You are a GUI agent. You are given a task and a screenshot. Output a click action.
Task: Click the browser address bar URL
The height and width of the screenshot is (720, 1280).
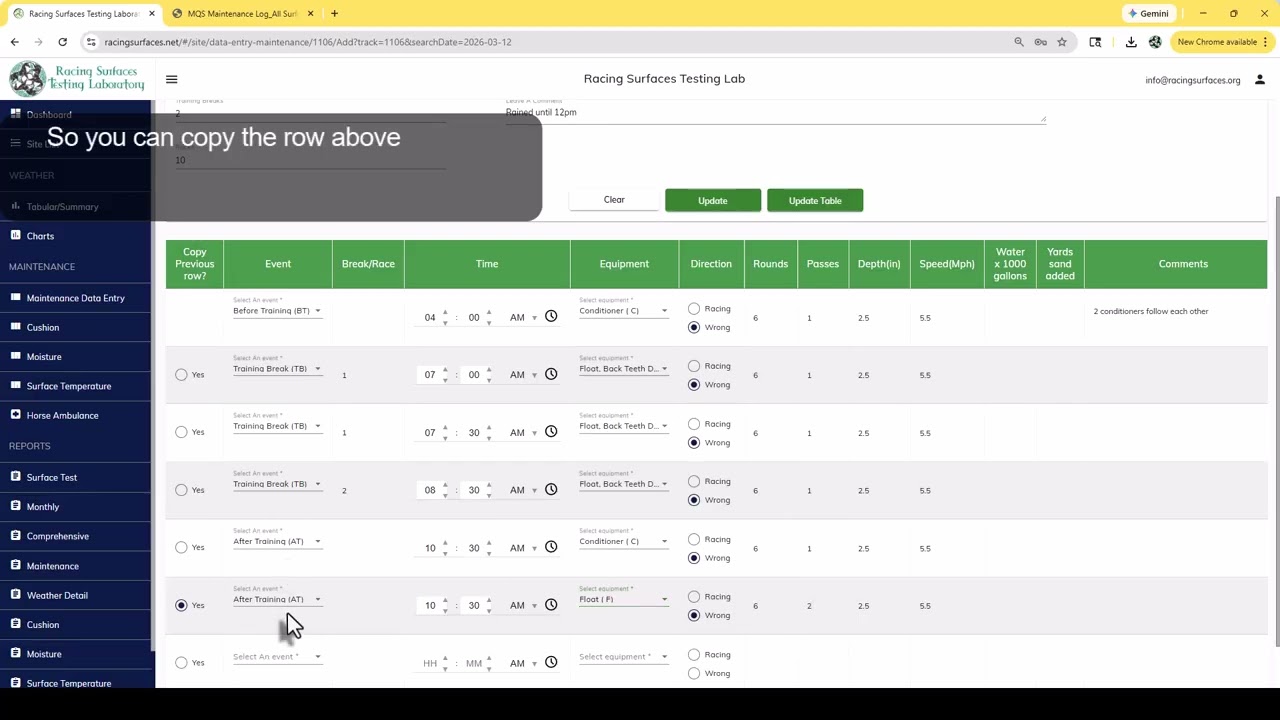(308, 42)
